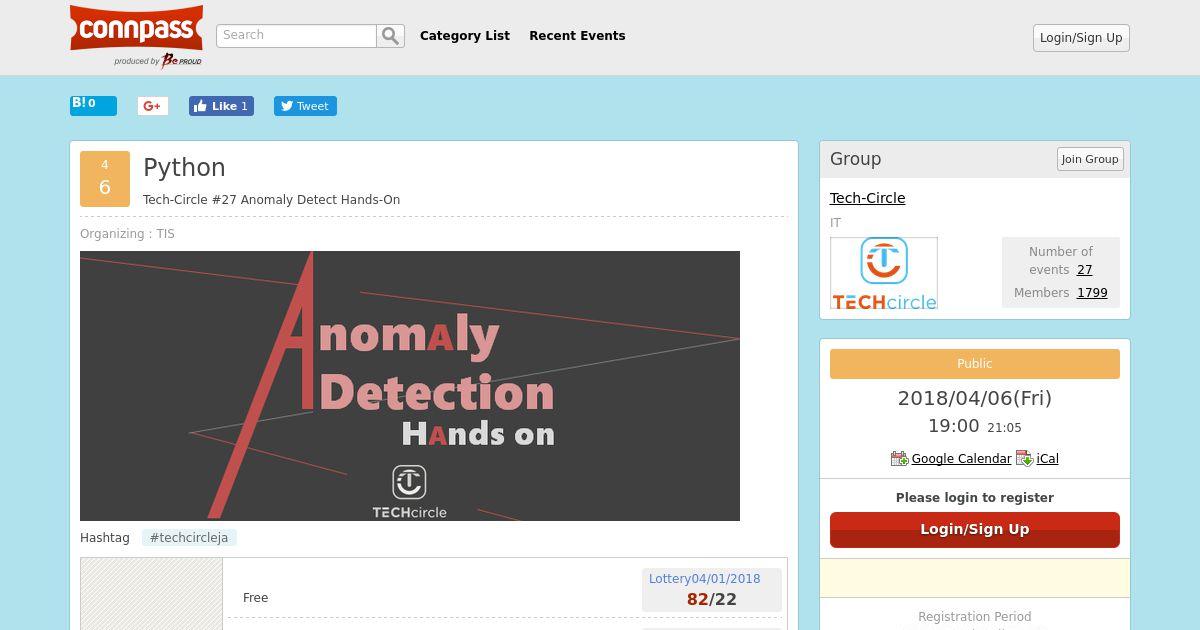Open the Tech-Circle group link
Image resolution: width=1200 pixels, height=630 pixels.
[x=867, y=198]
